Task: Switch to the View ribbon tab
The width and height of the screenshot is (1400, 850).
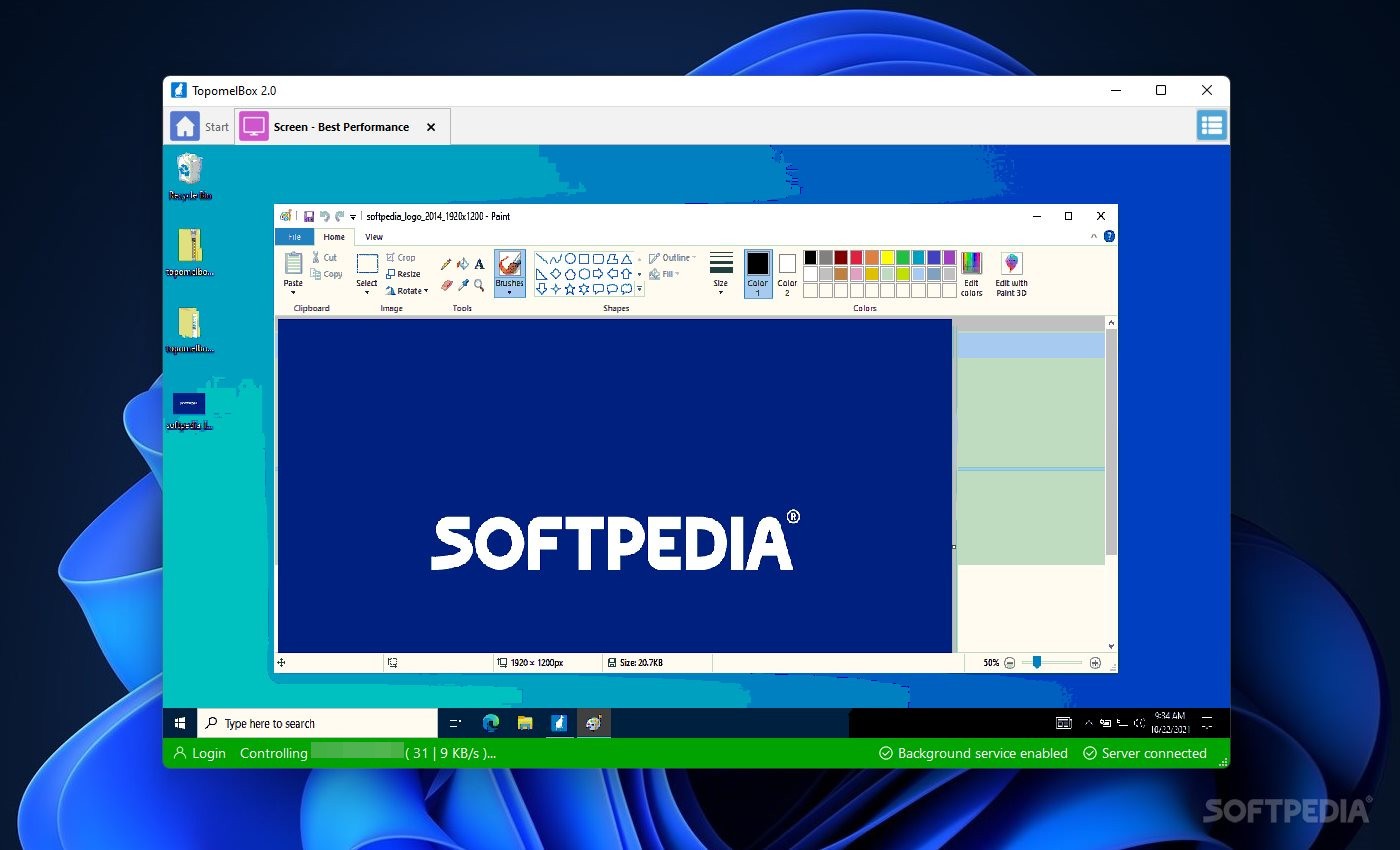Action: coord(374,237)
